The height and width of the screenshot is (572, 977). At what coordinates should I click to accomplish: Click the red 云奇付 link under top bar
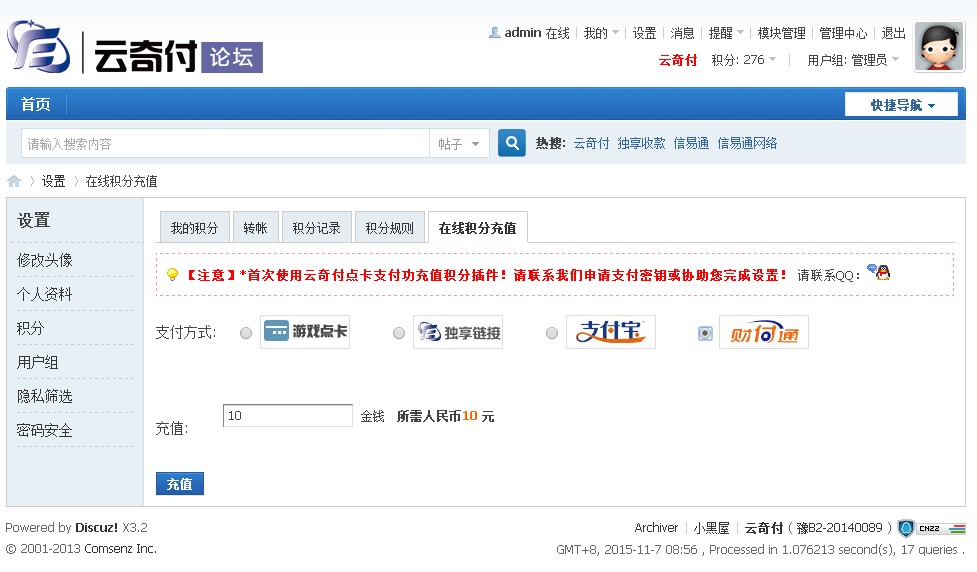(678, 60)
